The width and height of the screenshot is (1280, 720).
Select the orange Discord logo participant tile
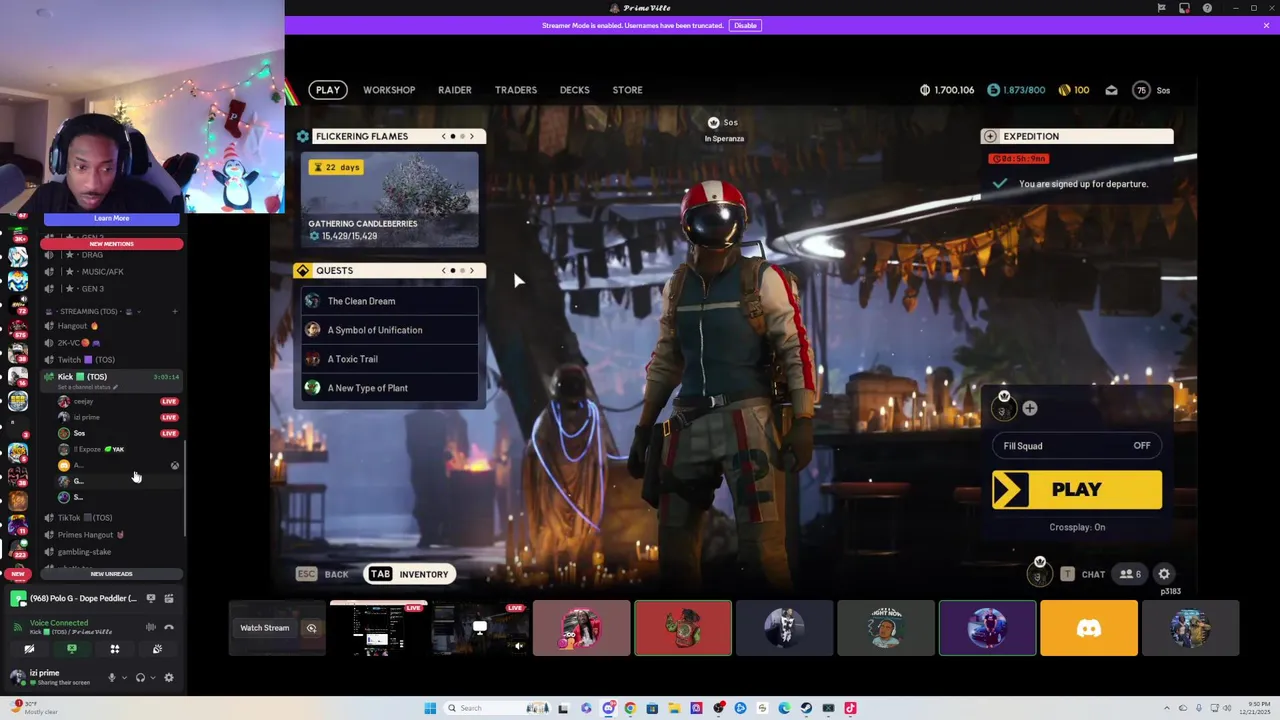pos(1089,628)
